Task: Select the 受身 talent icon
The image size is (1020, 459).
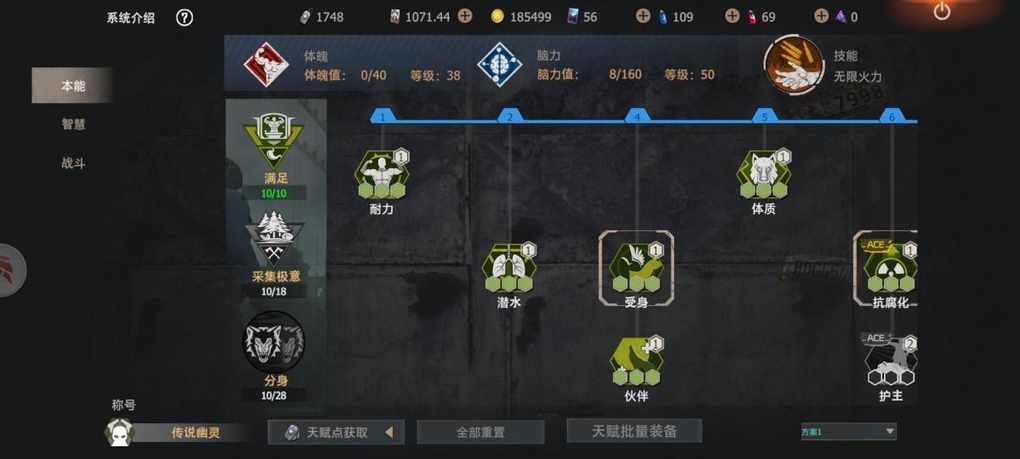Action: [x=636, y=268]
